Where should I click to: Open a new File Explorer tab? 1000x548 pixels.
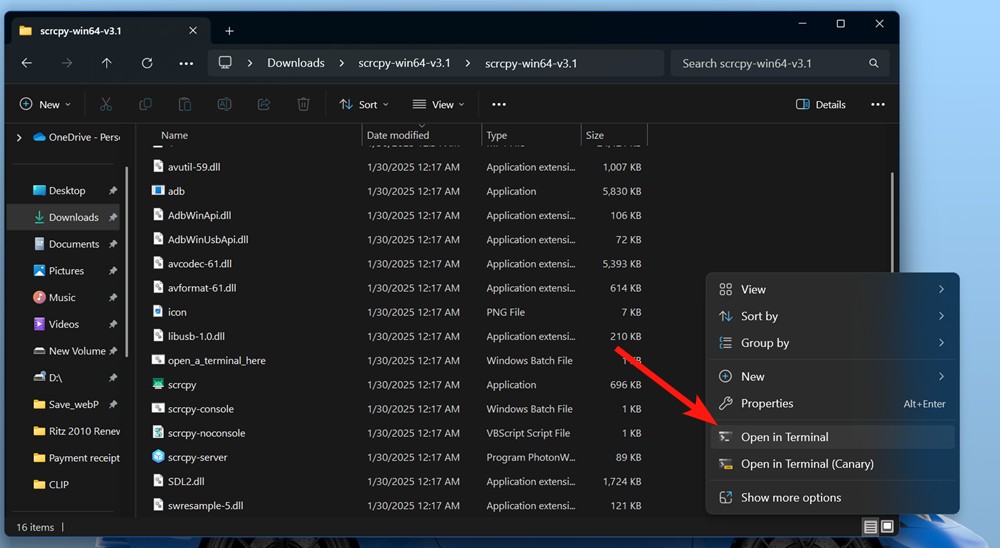click(229, 31)
